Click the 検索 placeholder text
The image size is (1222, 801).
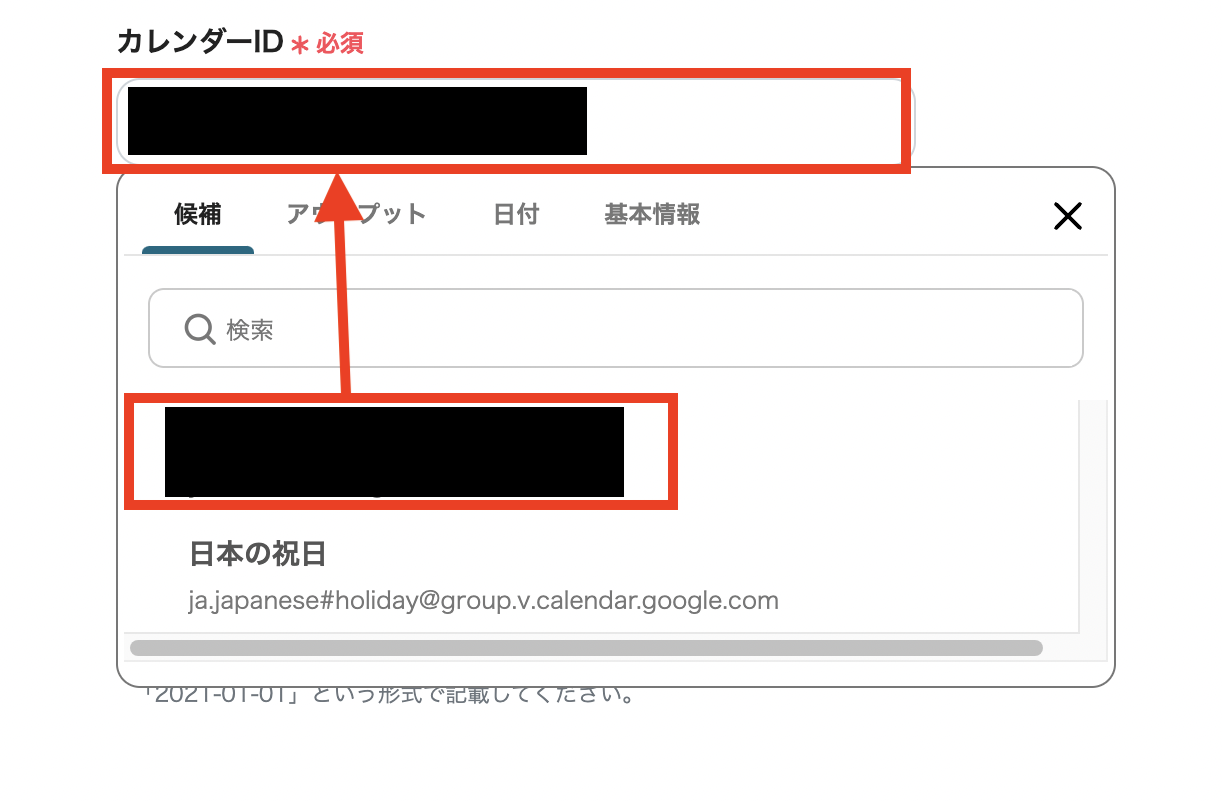tap(250, 329)
